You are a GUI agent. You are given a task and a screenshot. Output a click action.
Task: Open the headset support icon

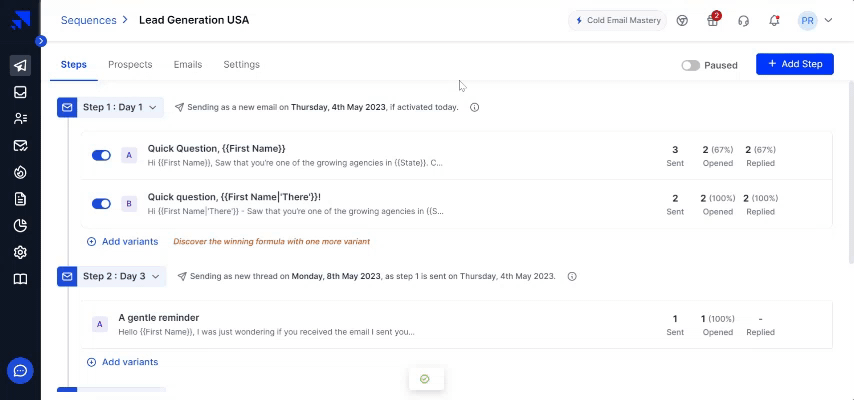[x=743, y=20]
